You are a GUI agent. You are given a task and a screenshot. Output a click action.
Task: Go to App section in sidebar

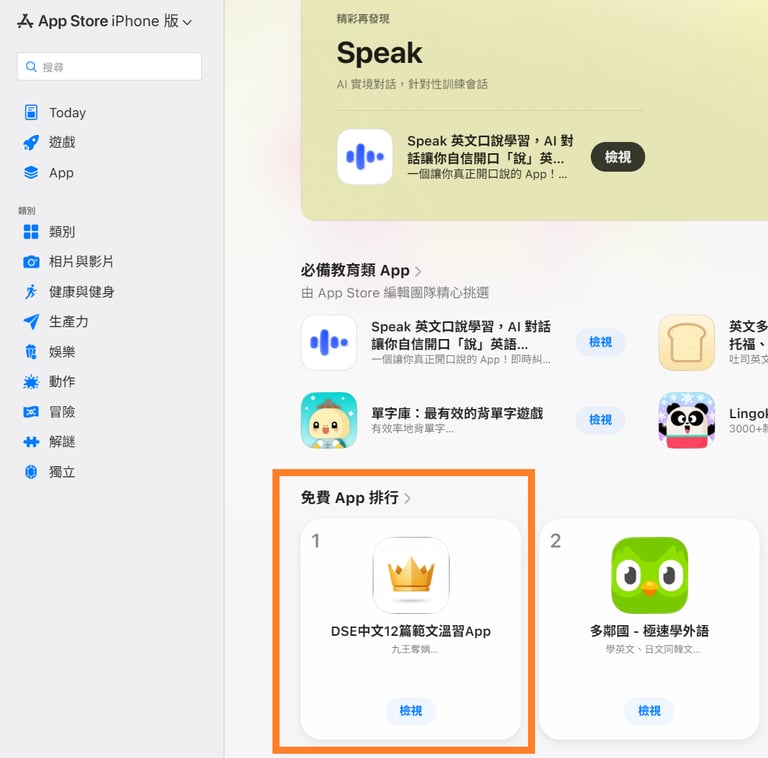pyautogui.click(x=61, y=173)
